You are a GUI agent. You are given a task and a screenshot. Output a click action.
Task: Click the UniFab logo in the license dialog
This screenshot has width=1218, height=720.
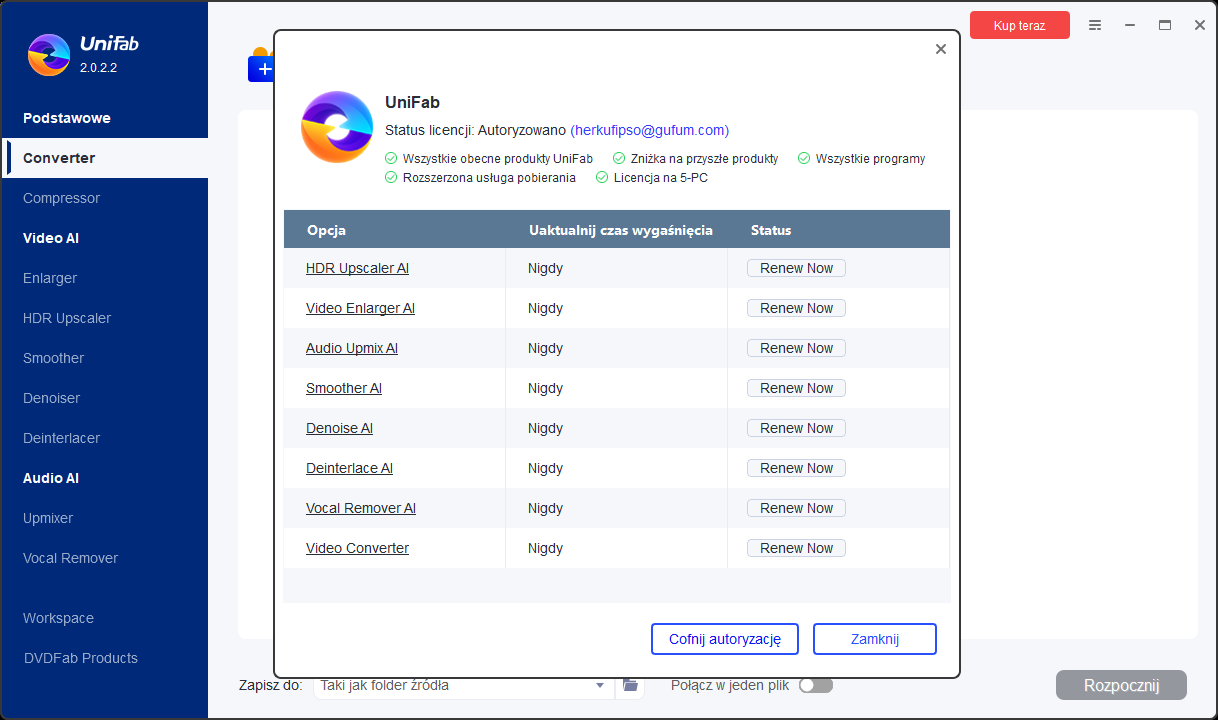tap(337, 127)
